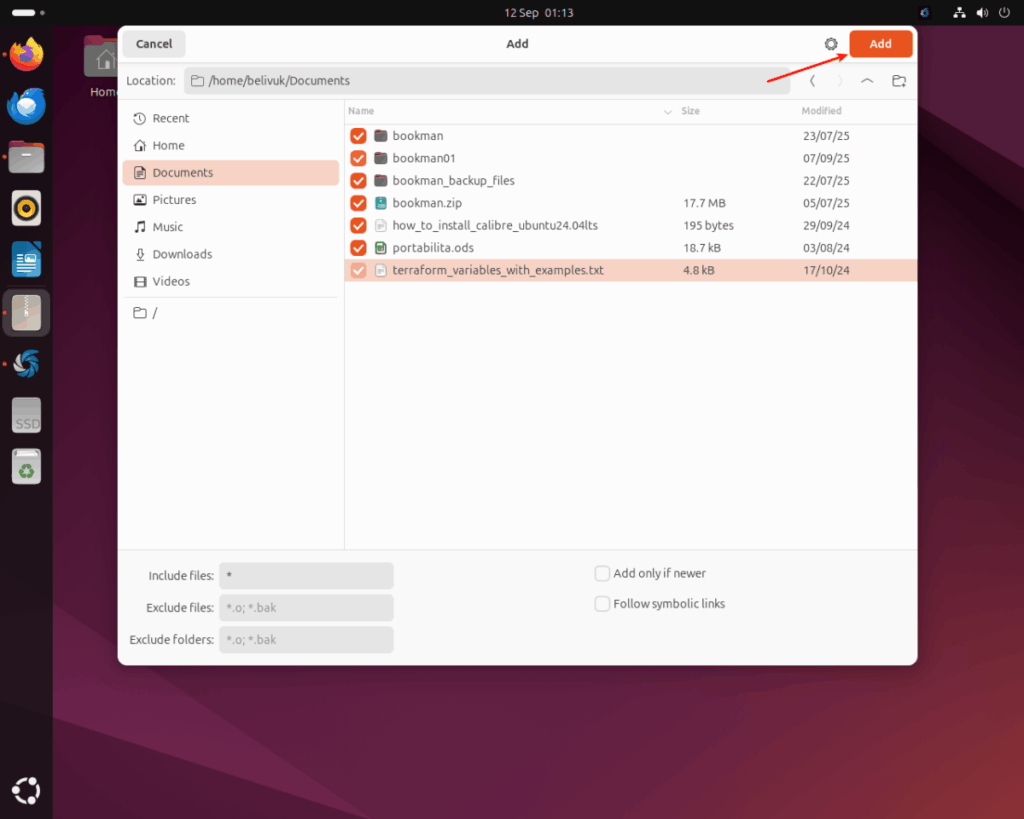Viewport: 1024px width, 819px height.
Task: Click the Cancel button
Action: pyautogui.click(x=154, y=44)
